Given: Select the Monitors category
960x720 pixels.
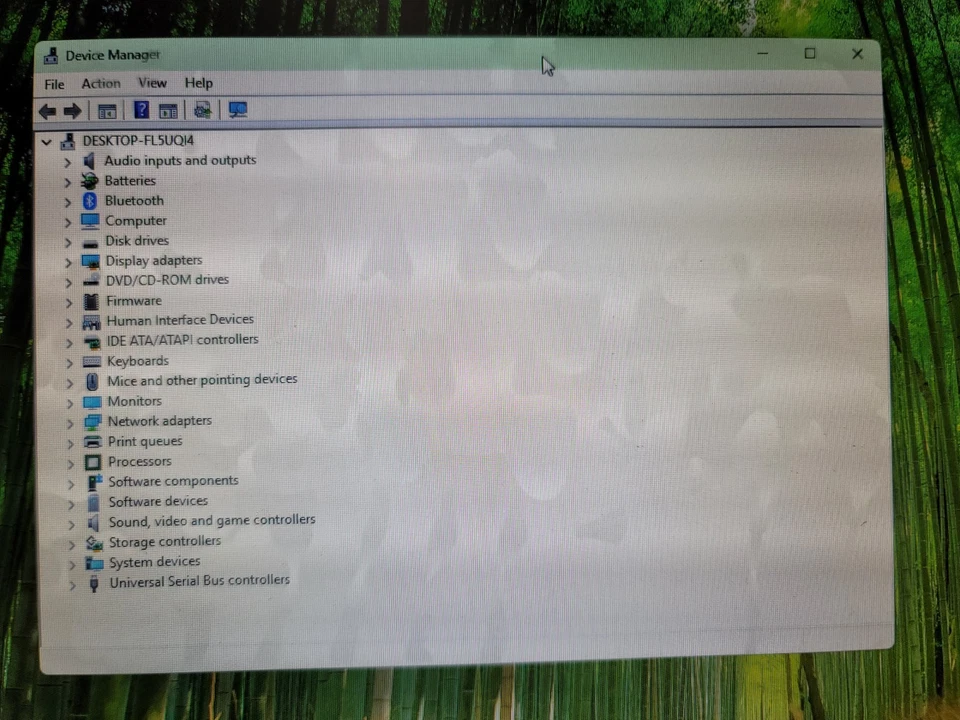Looking at the screenshot, I should 134,401.
